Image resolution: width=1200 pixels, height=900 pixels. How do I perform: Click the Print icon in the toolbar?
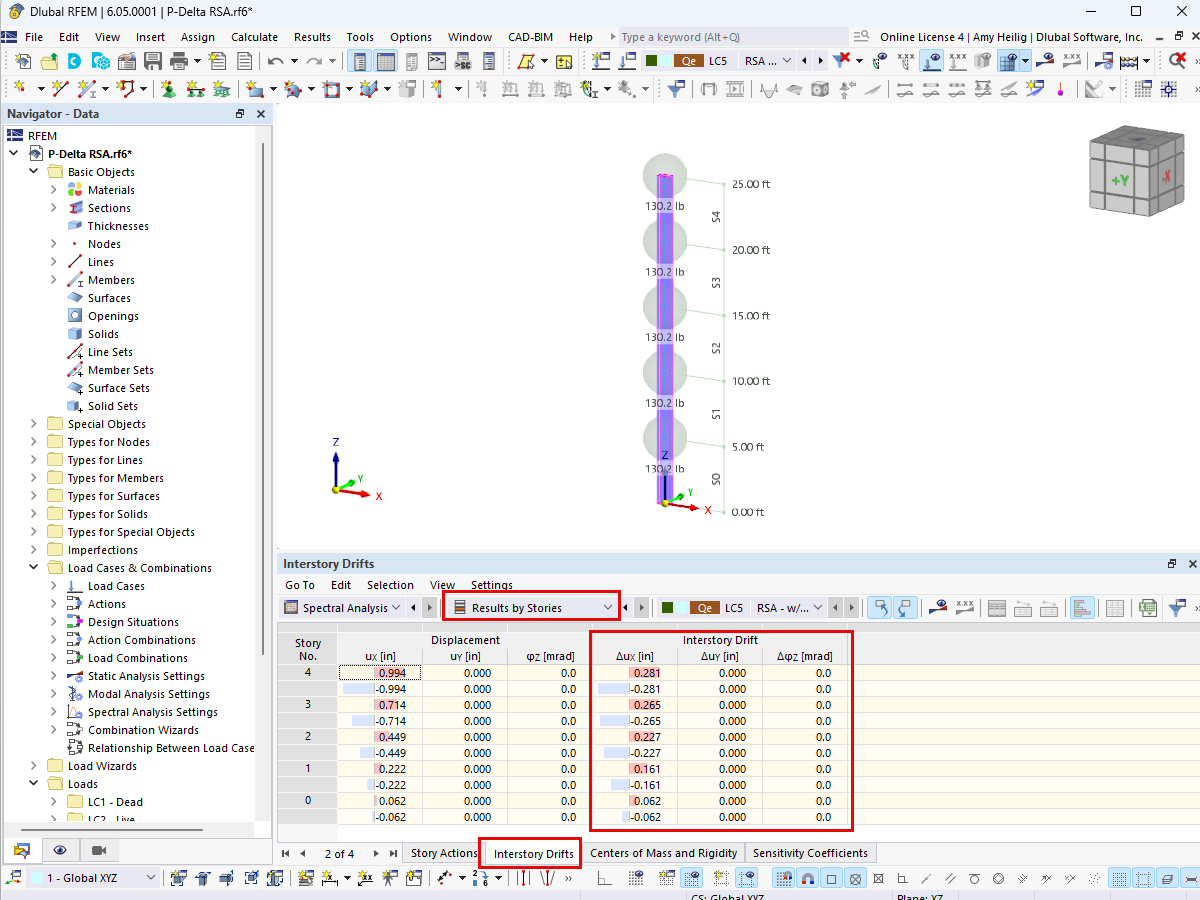177,61
